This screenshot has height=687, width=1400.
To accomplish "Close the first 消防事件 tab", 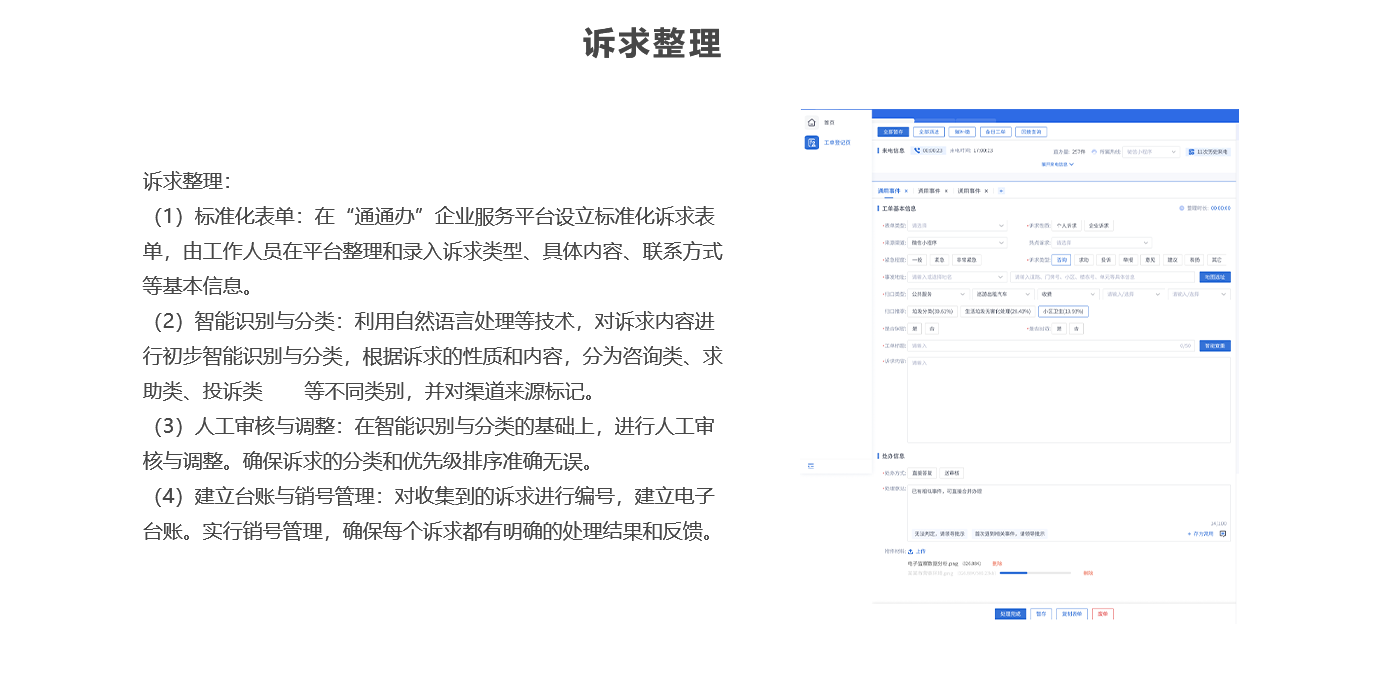I will point(906,190).
